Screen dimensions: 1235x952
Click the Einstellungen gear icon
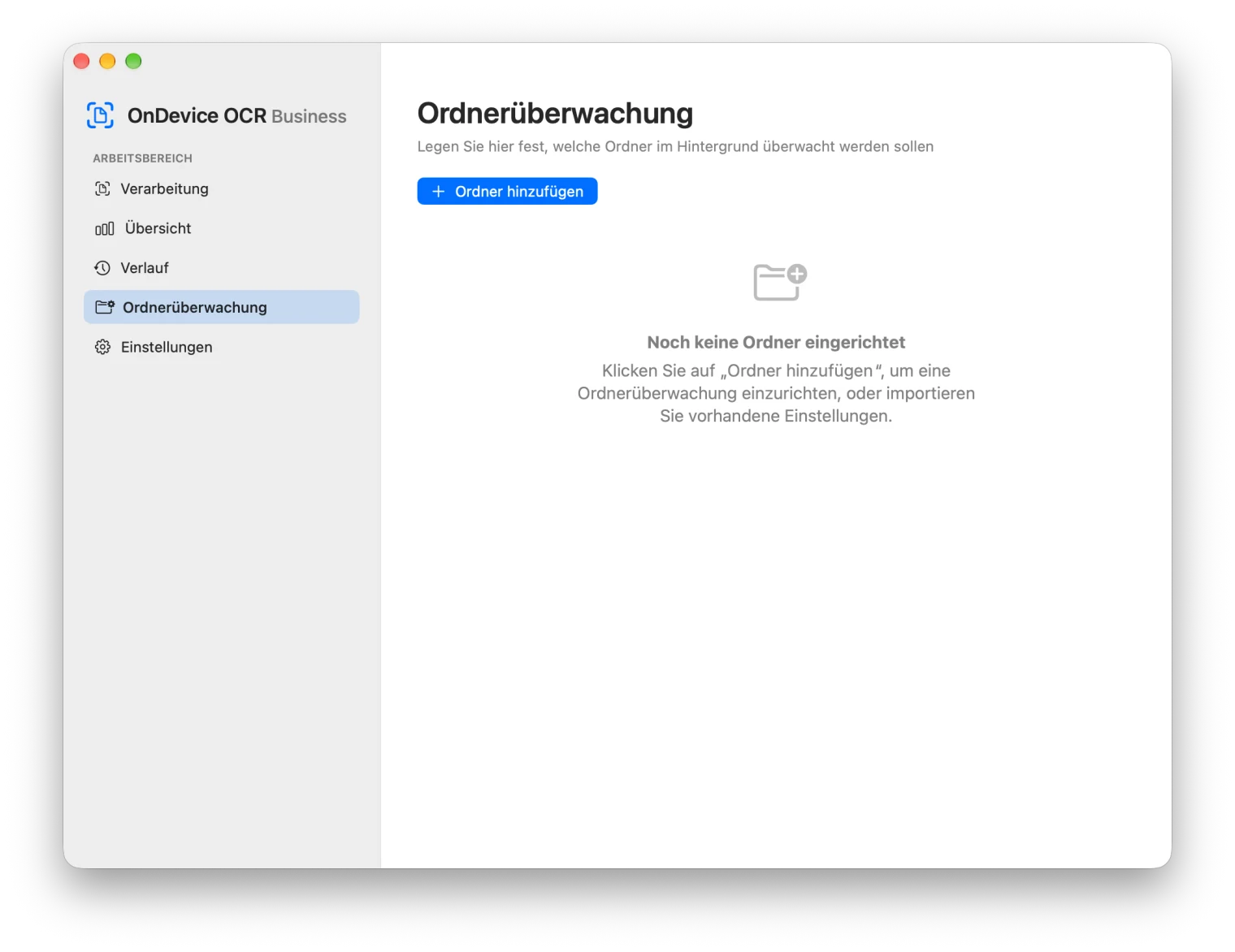(x=102, y=347)
